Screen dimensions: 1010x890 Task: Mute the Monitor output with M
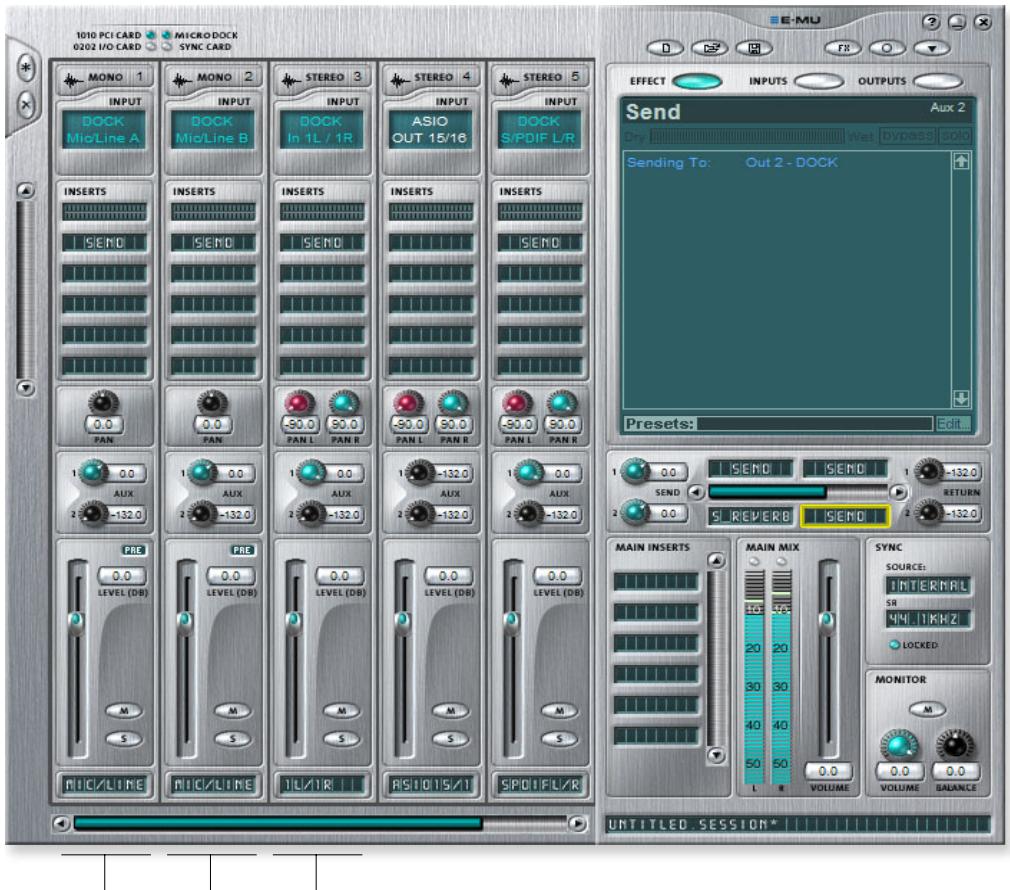point(928,709)
